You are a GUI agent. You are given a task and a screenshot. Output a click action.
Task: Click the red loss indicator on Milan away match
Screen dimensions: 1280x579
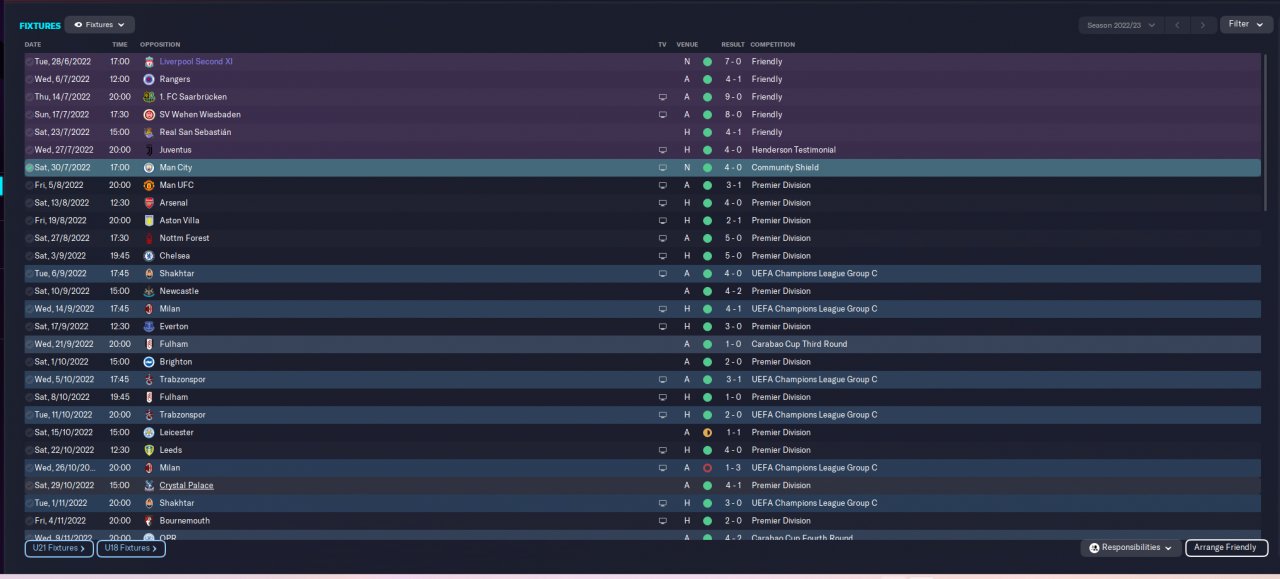pos(707,468)
